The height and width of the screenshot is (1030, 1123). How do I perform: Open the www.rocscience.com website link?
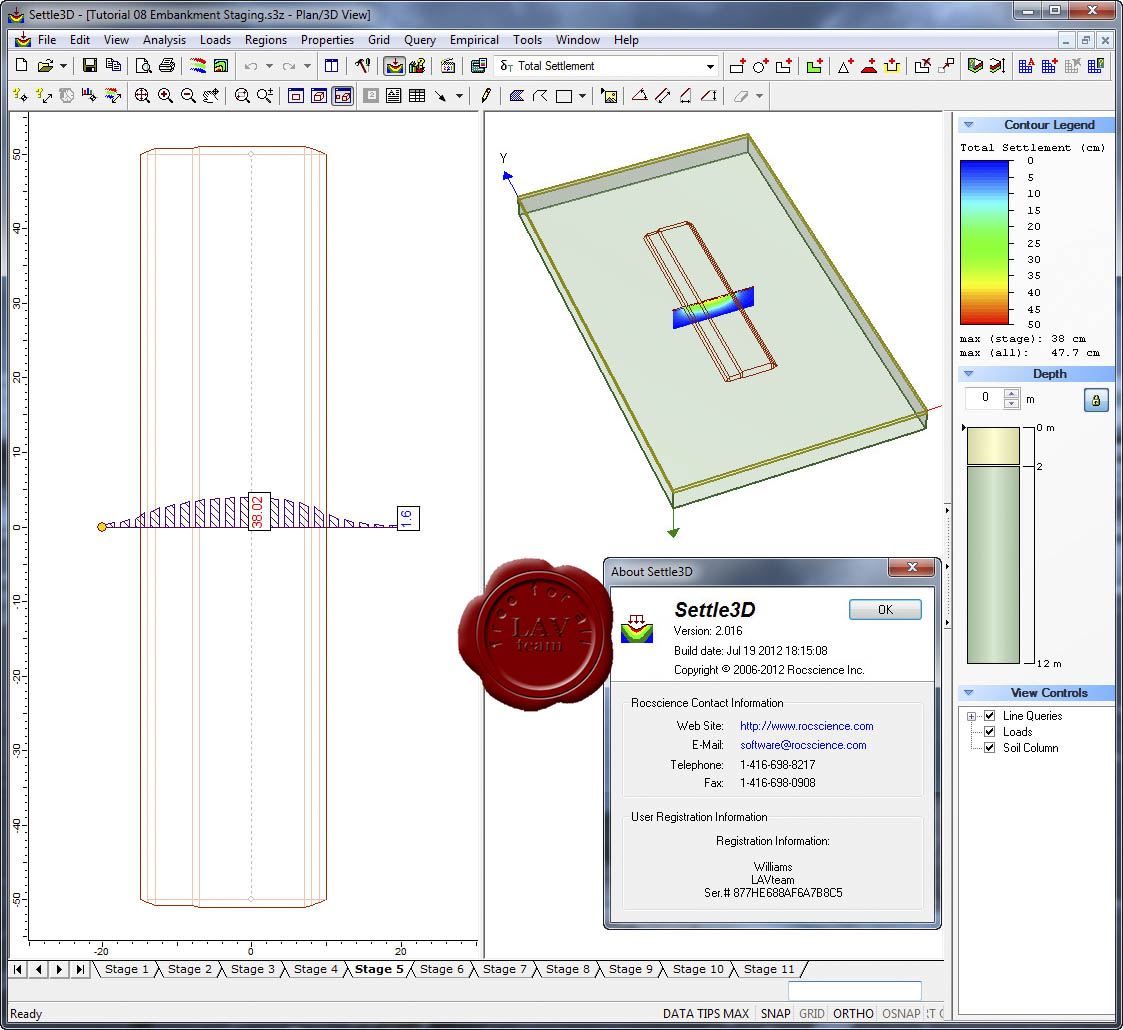[806, 726]
